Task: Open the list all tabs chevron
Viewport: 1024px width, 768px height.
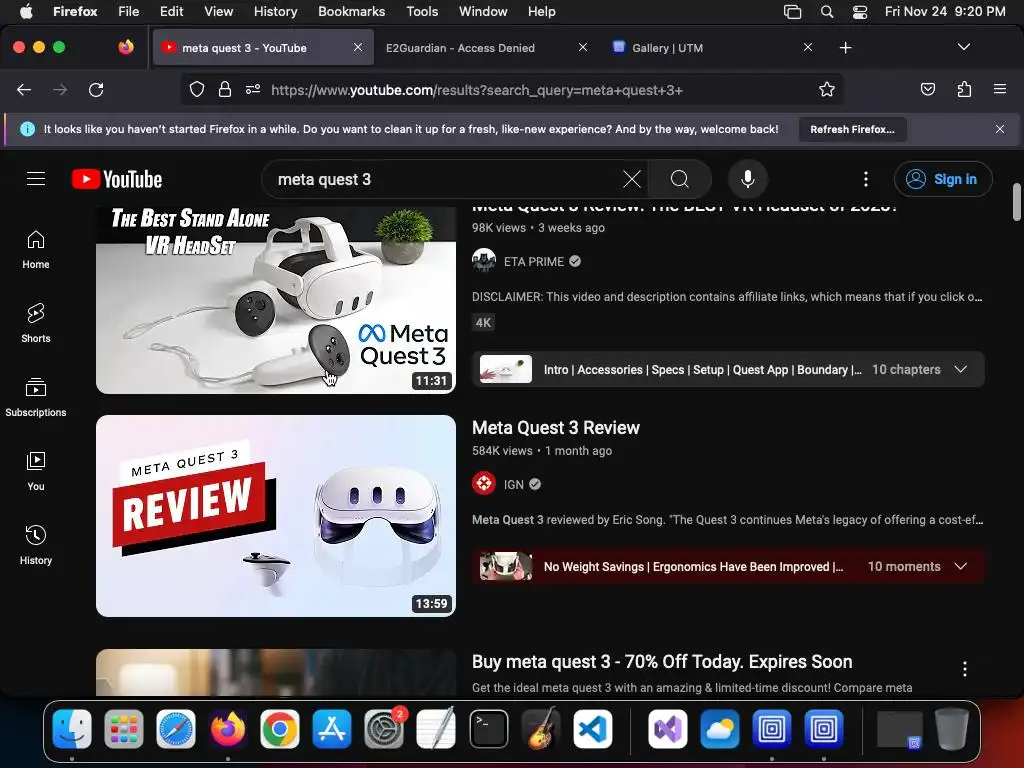Action: click(963, 48)
